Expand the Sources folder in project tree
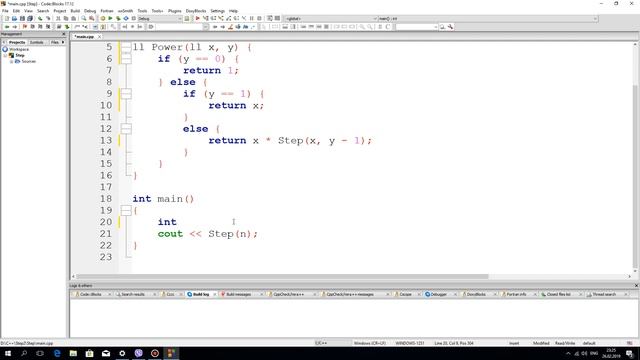Image resolution: width=640 pixels, height=360 pixels. (12, 61)
